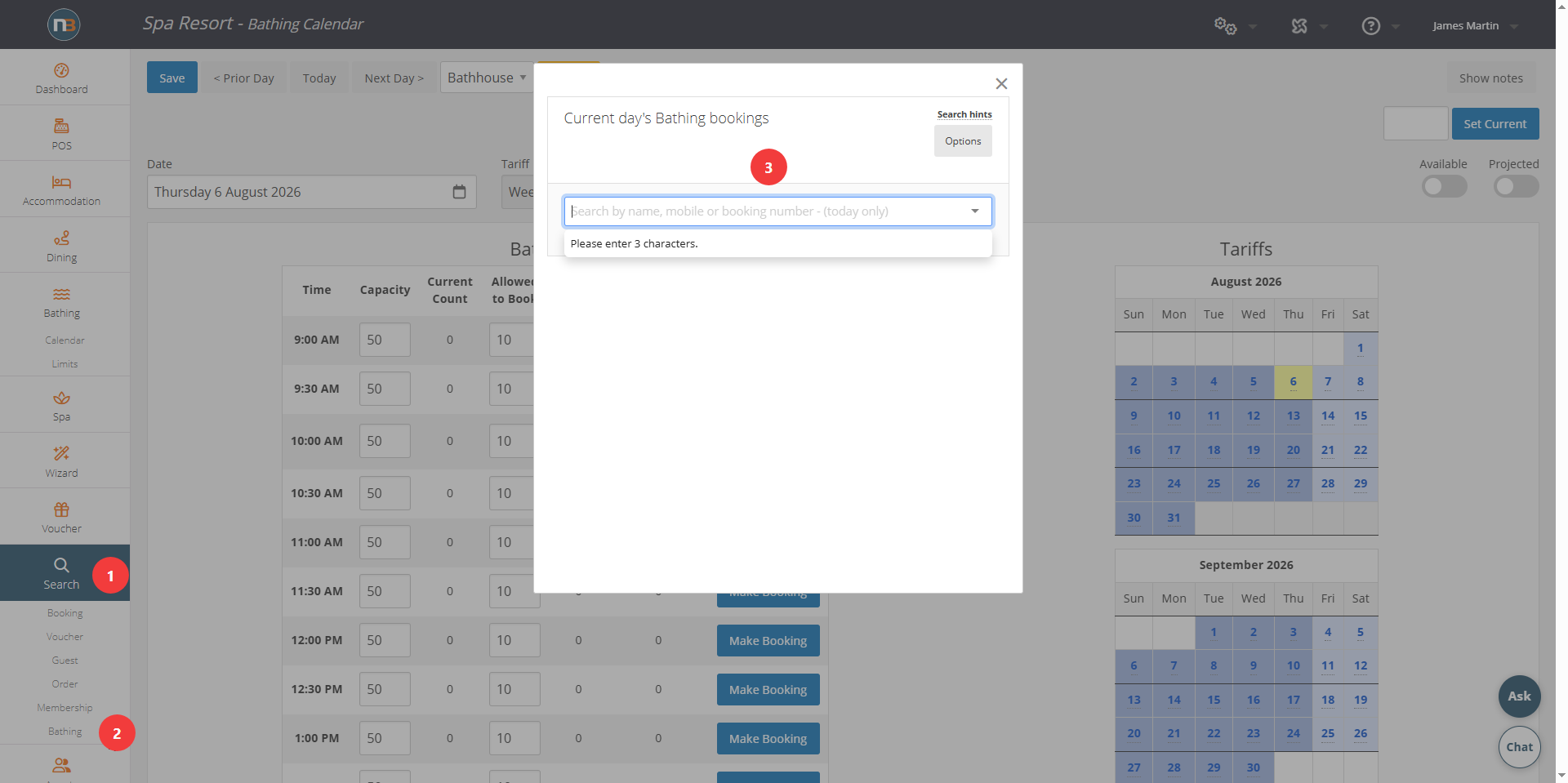
Task: Open the apps grid icon in header
Action: point(1299,26)
